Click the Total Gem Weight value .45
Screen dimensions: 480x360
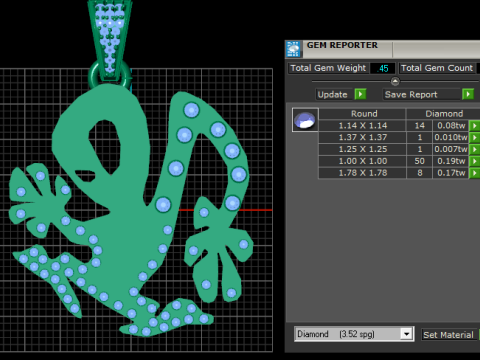click(383, 68)
